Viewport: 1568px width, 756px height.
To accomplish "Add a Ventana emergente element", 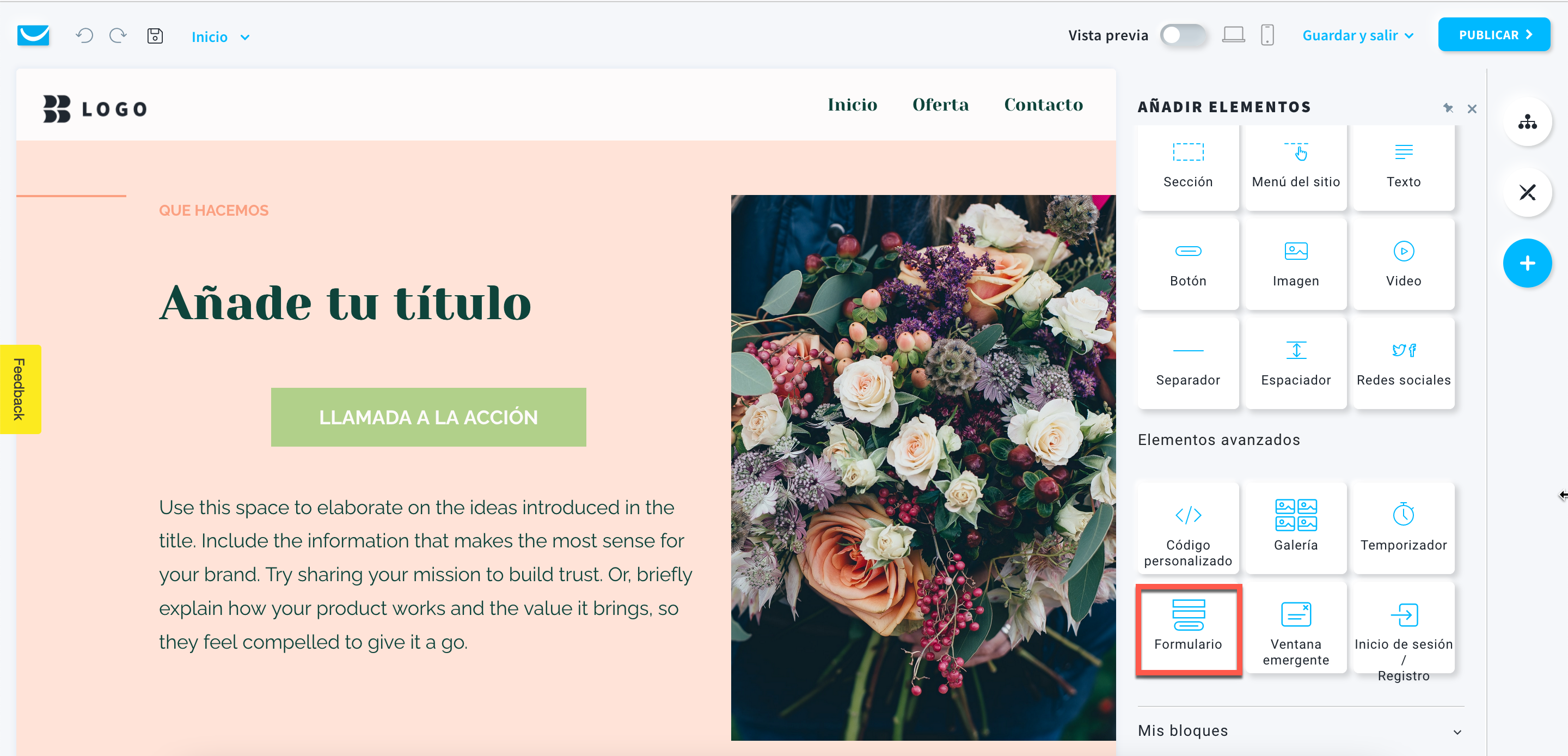I will pos(1296,628).
